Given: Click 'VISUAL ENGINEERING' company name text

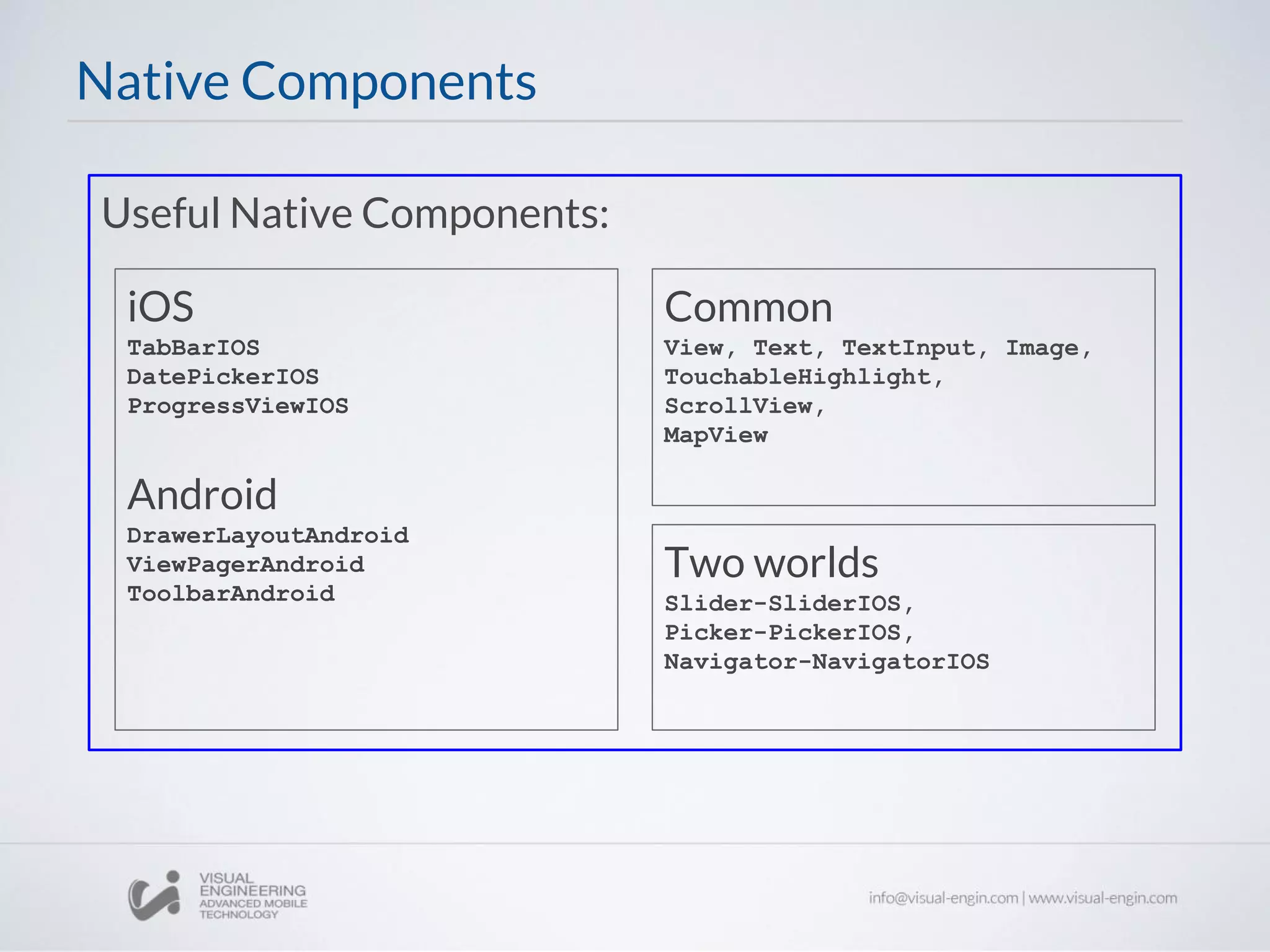Looking at the screenshot, I should pyautogui.click(x=252, y=884).
